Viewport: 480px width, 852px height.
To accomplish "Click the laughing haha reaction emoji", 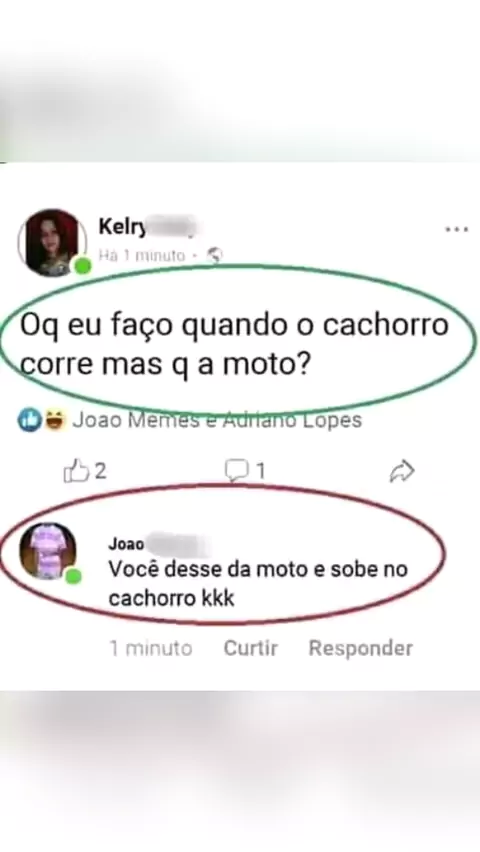I will [x=54, y=420].
